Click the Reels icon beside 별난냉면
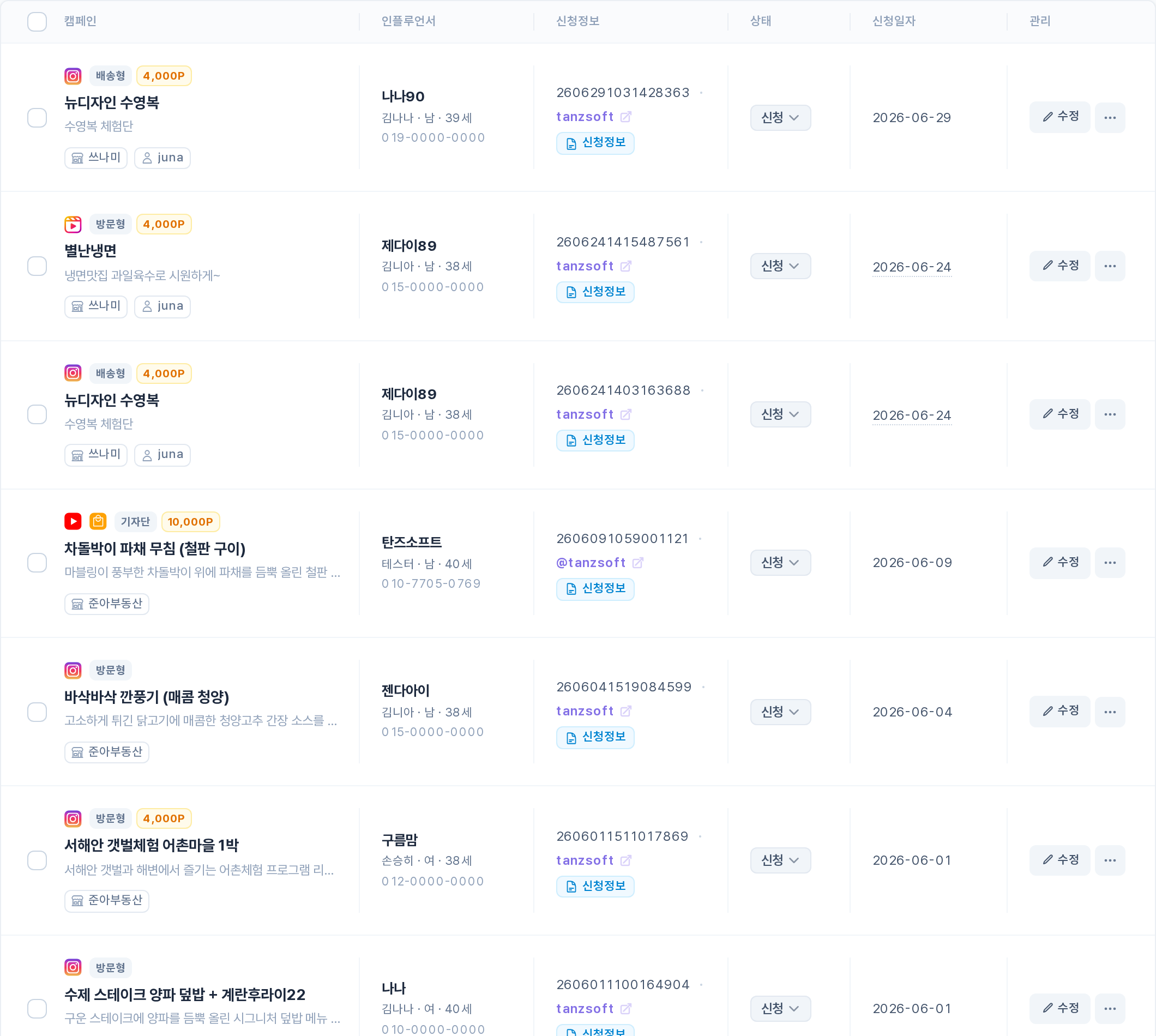The height and width of the screenshot is (1036, 1156). pyautogui.click(x=73, y=224)
